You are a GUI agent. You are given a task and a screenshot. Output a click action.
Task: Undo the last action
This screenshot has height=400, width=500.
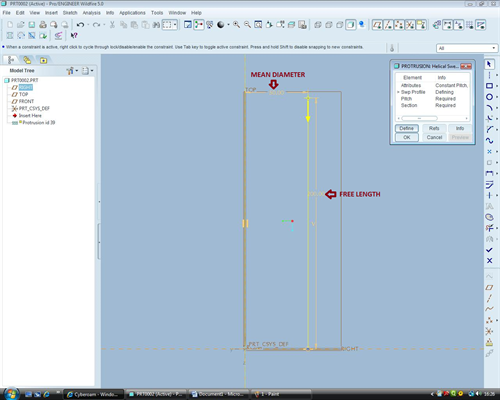(80, 25)
